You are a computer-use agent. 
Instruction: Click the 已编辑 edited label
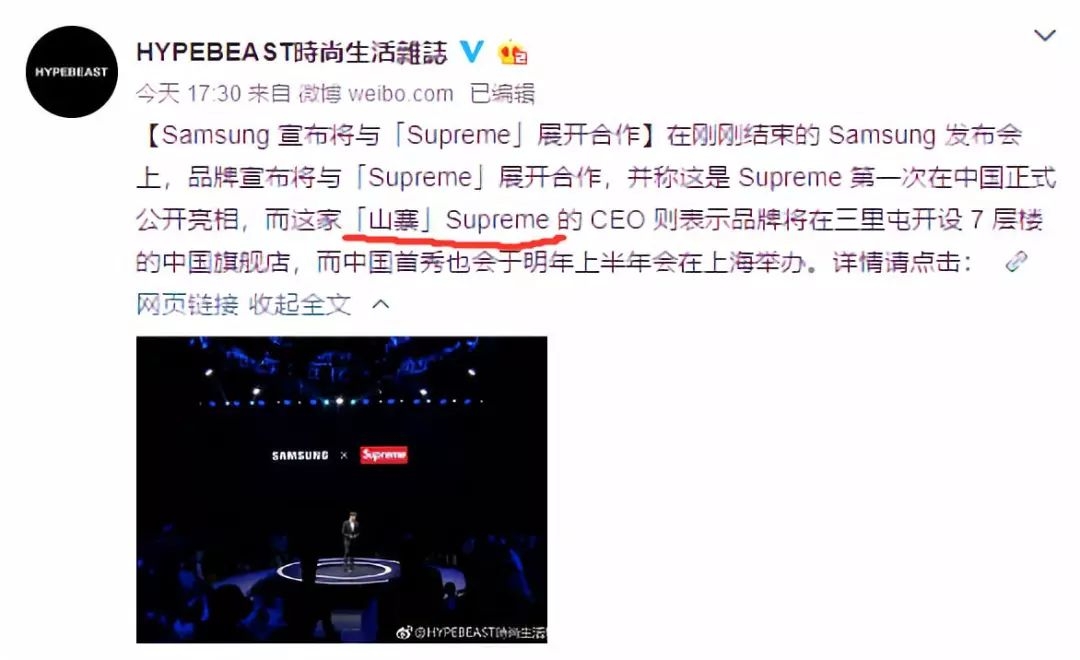pyautogui.click(x=501, y=93)
